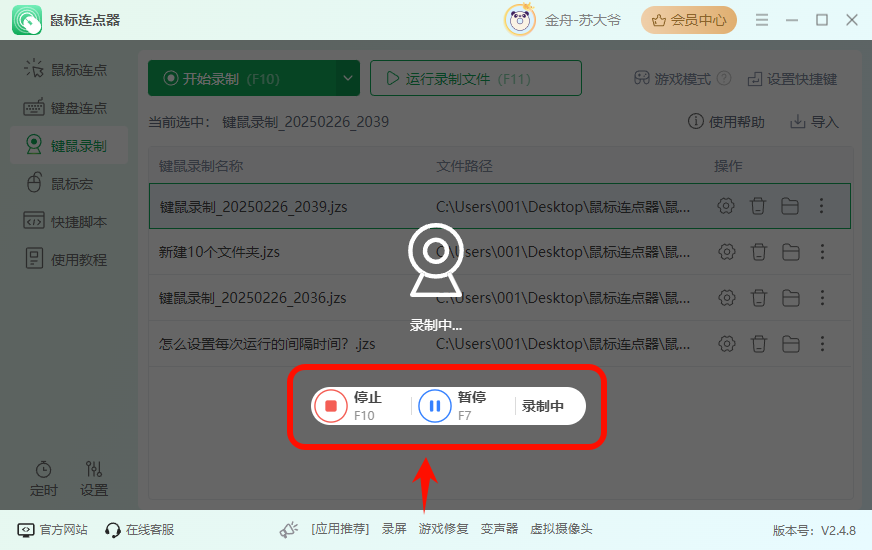Image resolution: width=872 pixels, height=550 pixels.
Task: Open the 鼠标连点 section in sidebar
Action: [66, 70]
